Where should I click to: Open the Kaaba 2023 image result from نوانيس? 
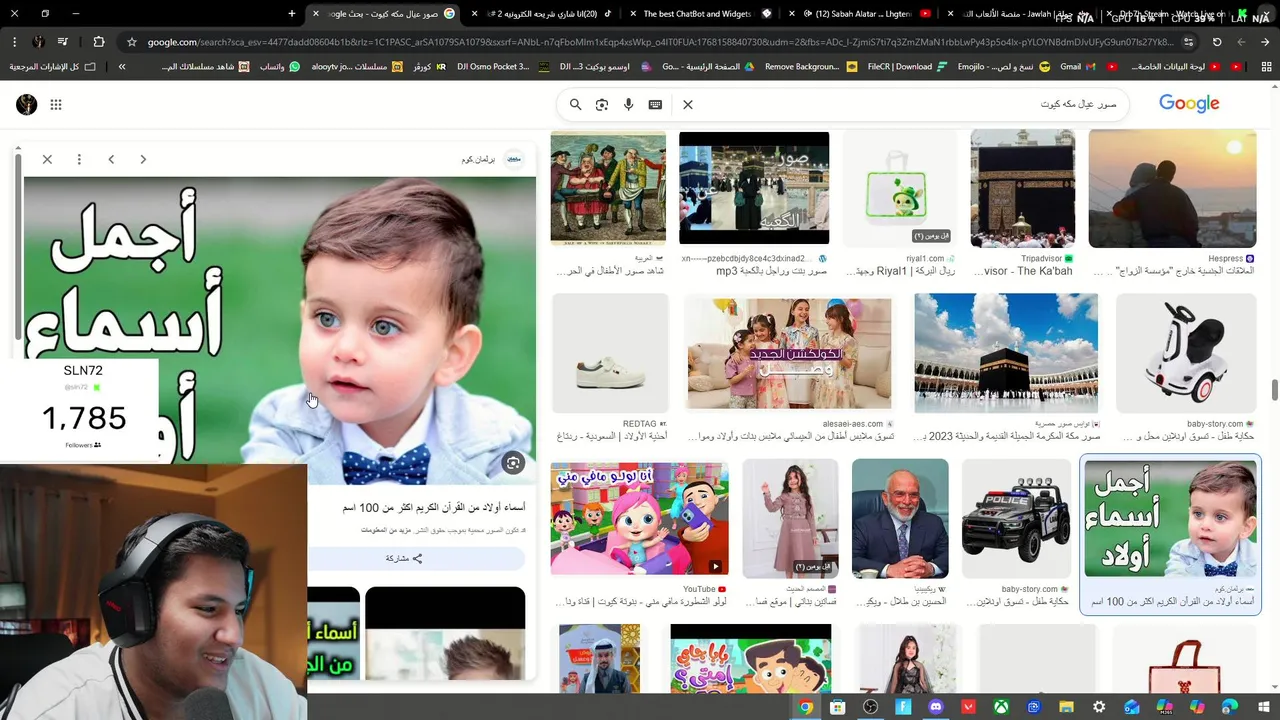pyautogui.click(x=1006, y=353)
